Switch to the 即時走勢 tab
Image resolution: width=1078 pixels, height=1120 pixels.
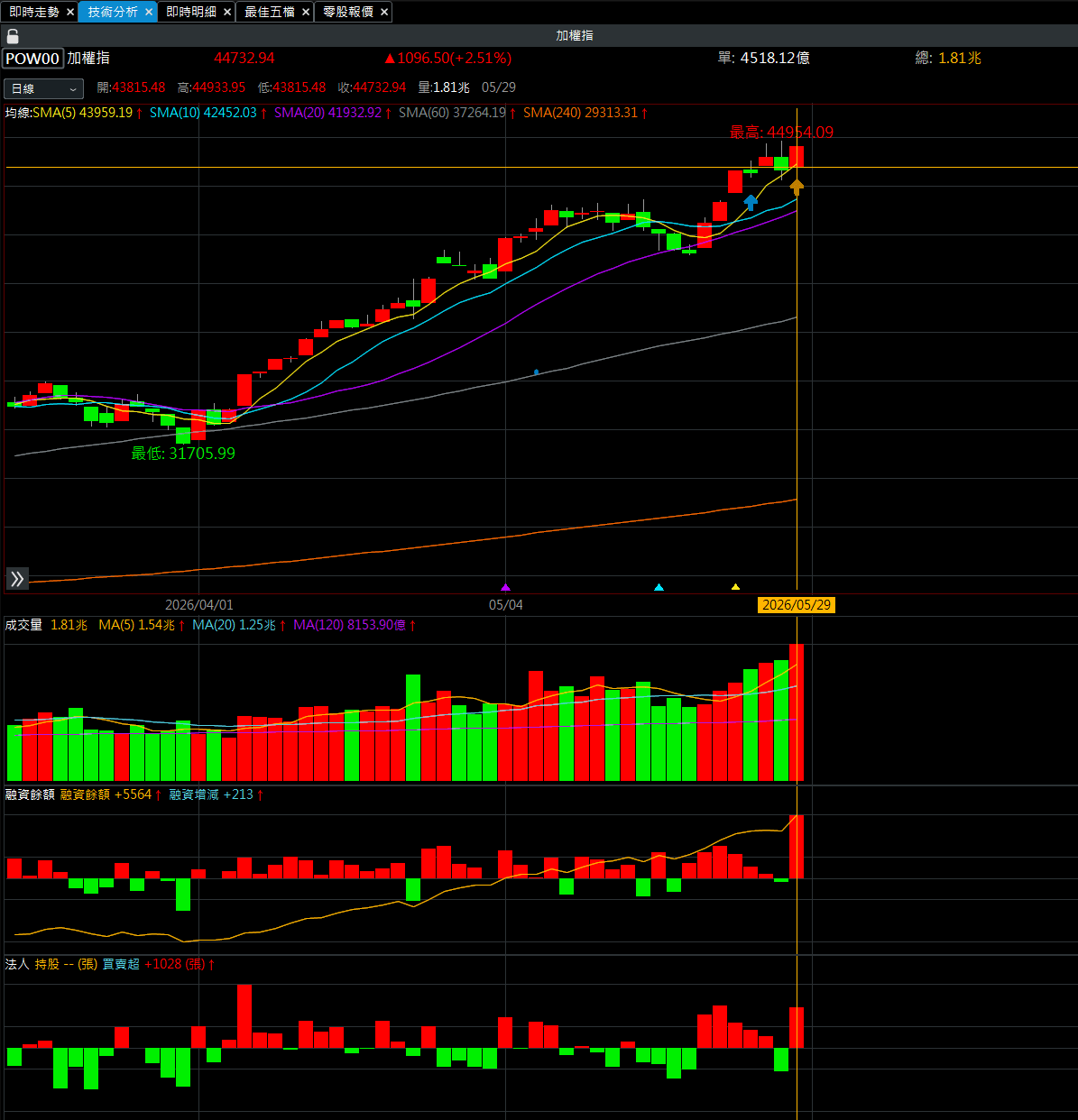tap(34, 12)
